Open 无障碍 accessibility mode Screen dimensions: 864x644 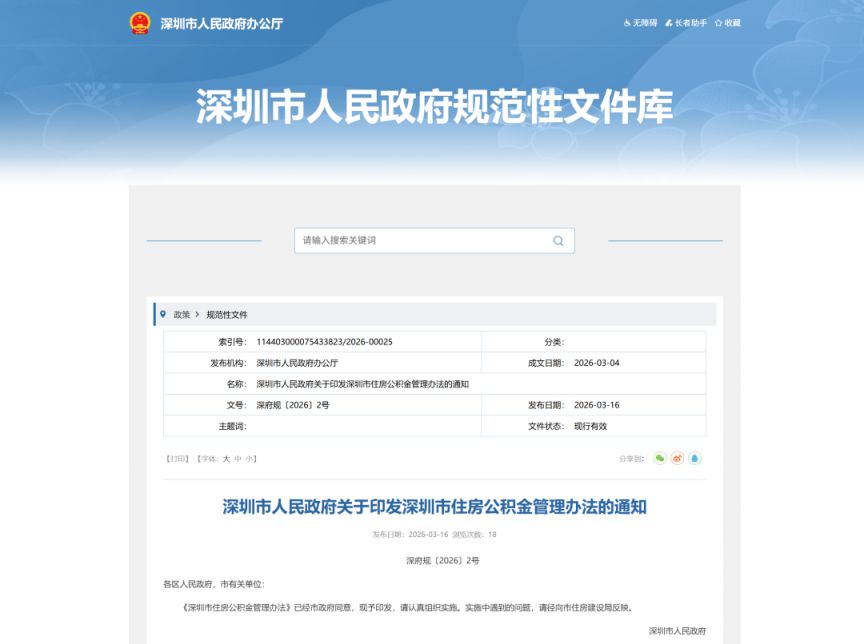coord(640,23)
